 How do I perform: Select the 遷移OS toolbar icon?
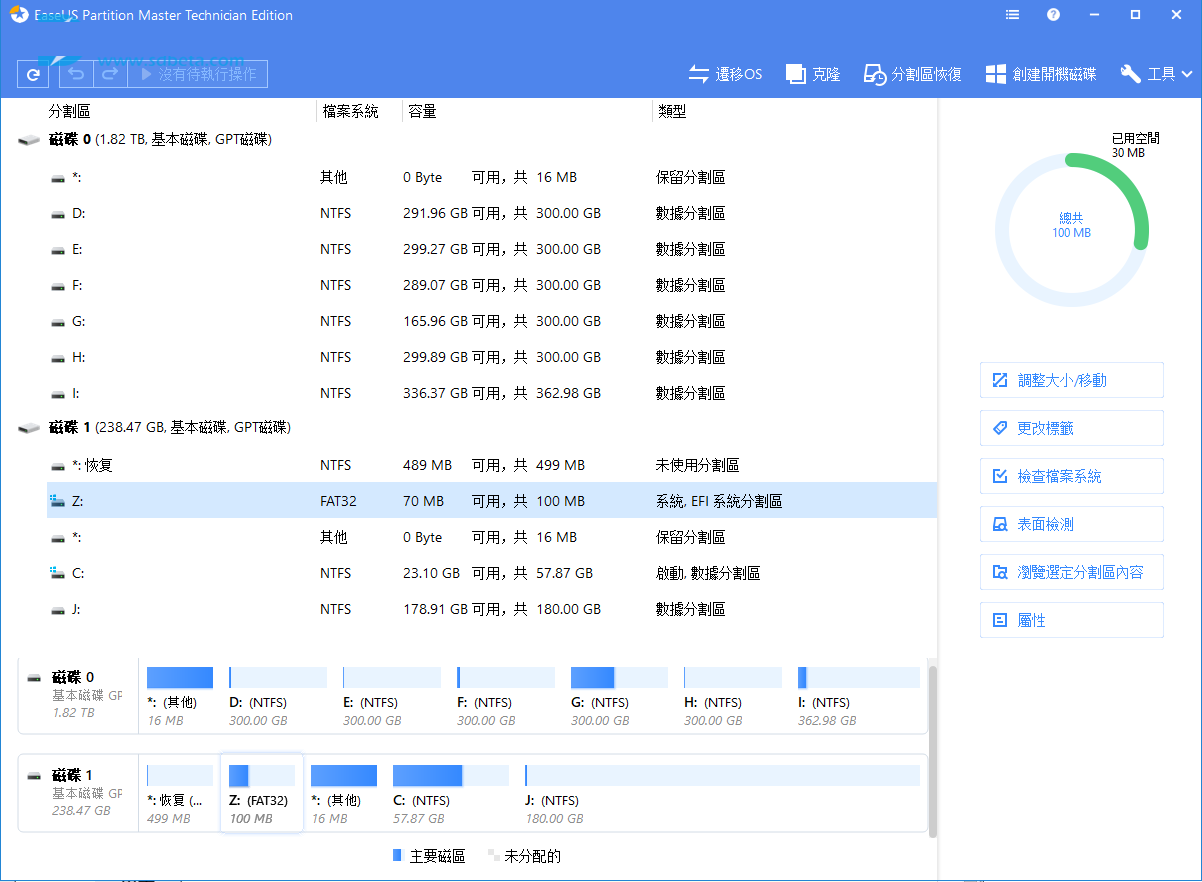click(724, 73)
